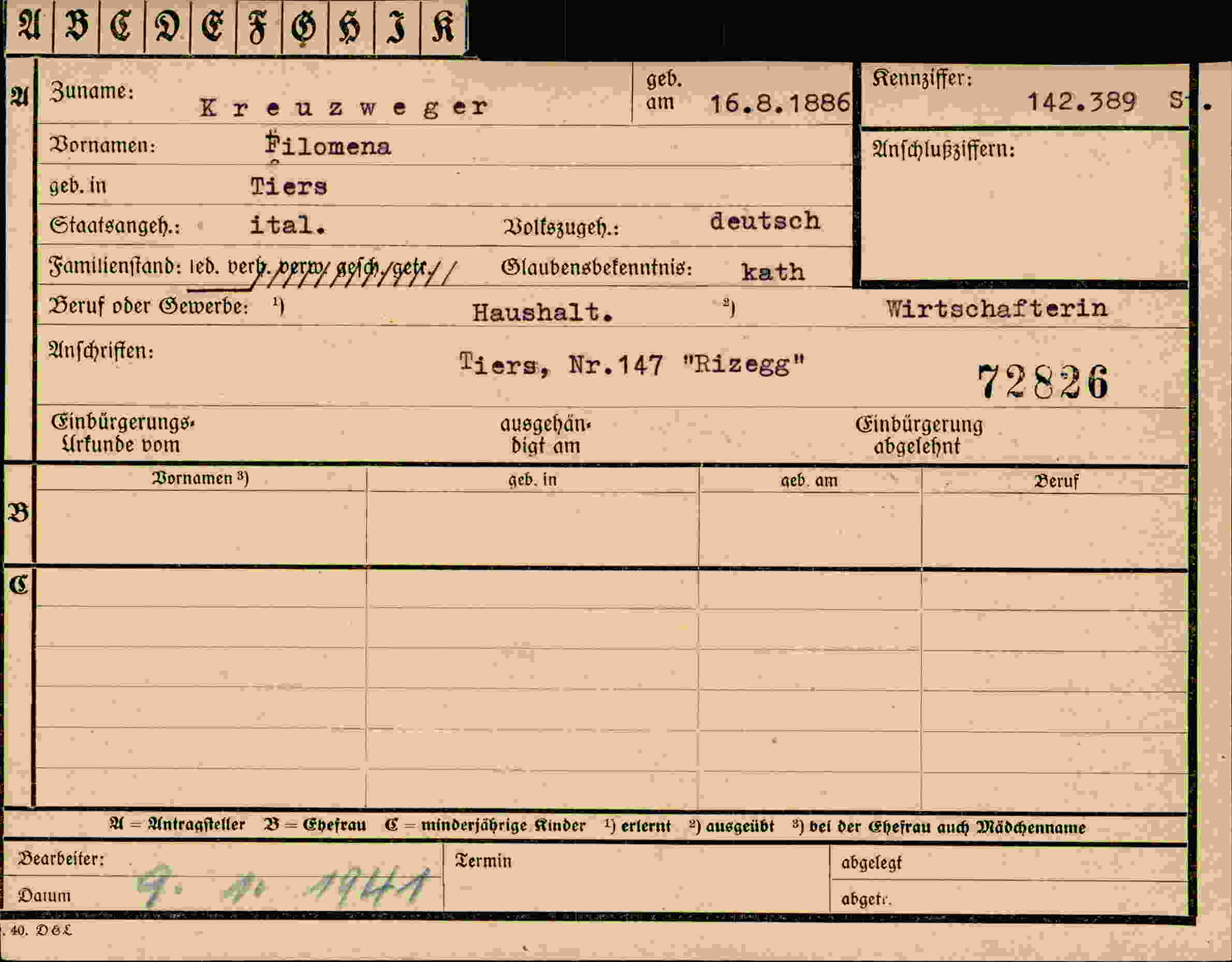Click the letter S after Kennziffer
Viewport: 1232px width, 962px height.
(x=1176, y=100)
